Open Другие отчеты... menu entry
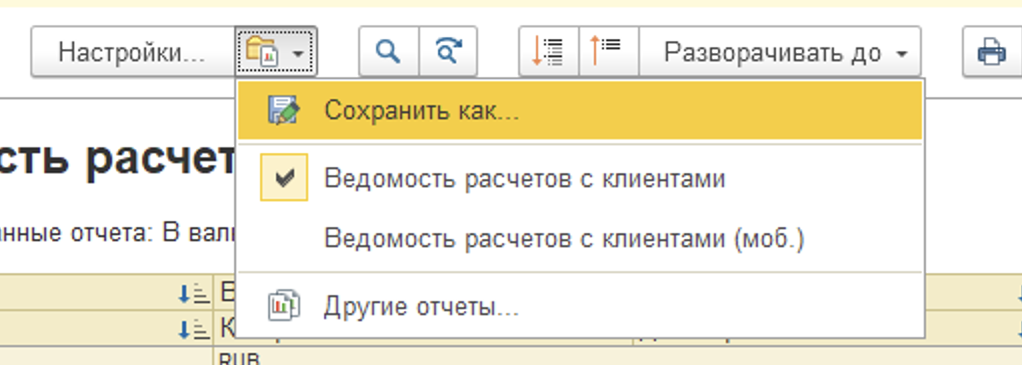 580,306
